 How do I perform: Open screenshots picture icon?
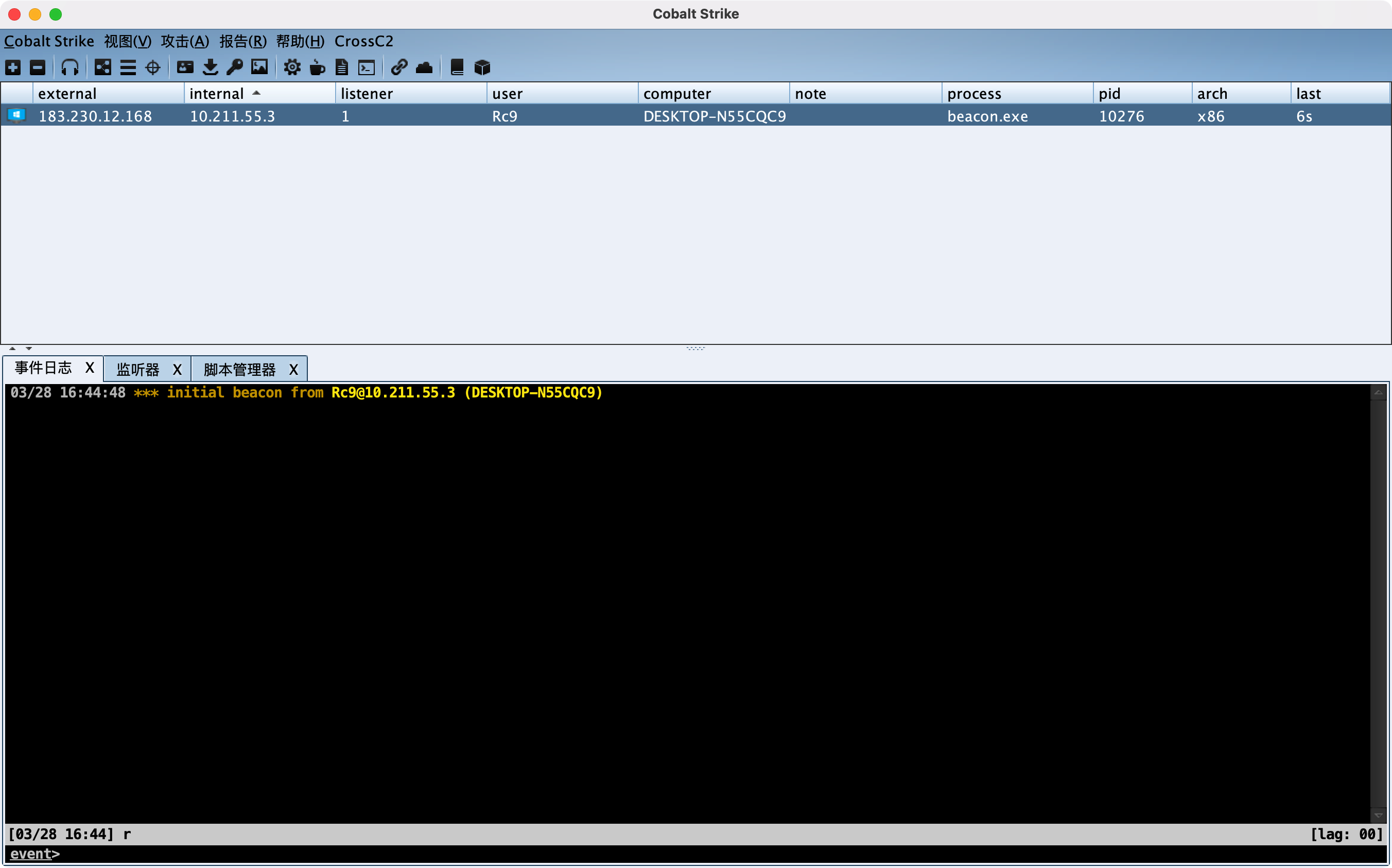coord(259,67)
